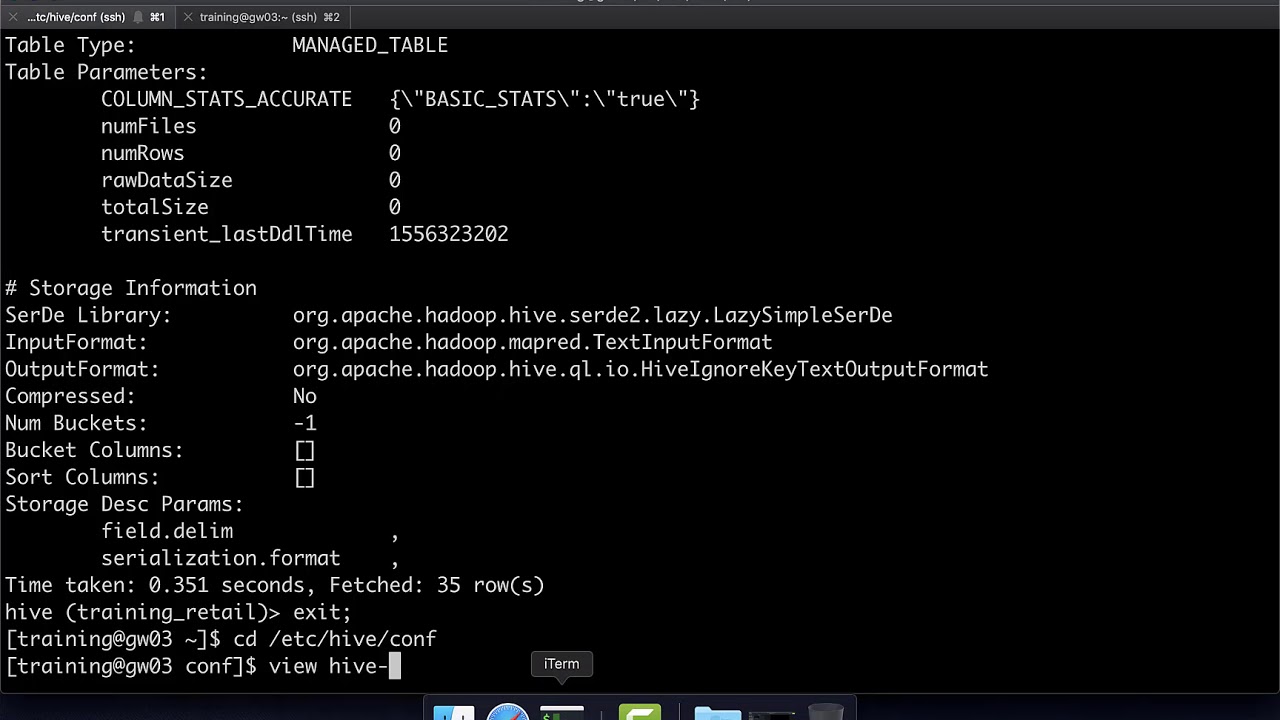Click the 'Time taken: 0.351 seconds' line
Viewport: 1280px width, 720px height.
275,585
